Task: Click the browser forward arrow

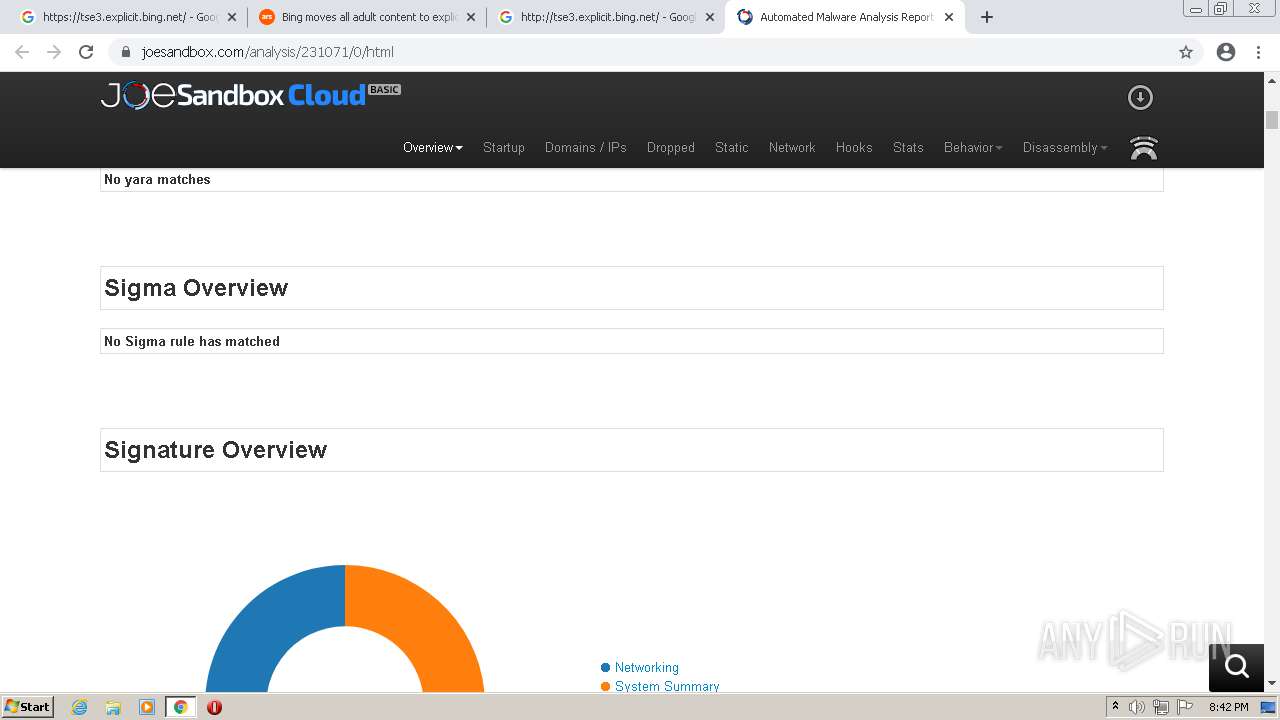Action: [54, 52]
